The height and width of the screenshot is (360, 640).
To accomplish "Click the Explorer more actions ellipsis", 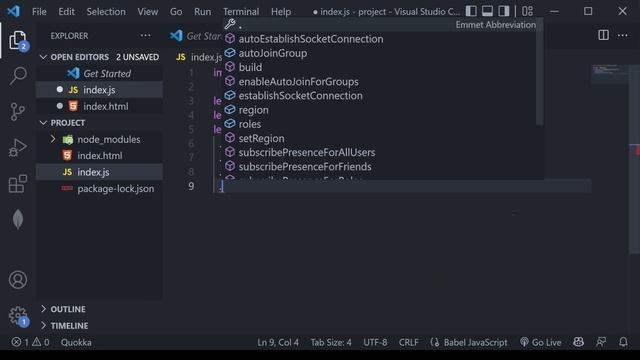I will click(x=145, y=36).
